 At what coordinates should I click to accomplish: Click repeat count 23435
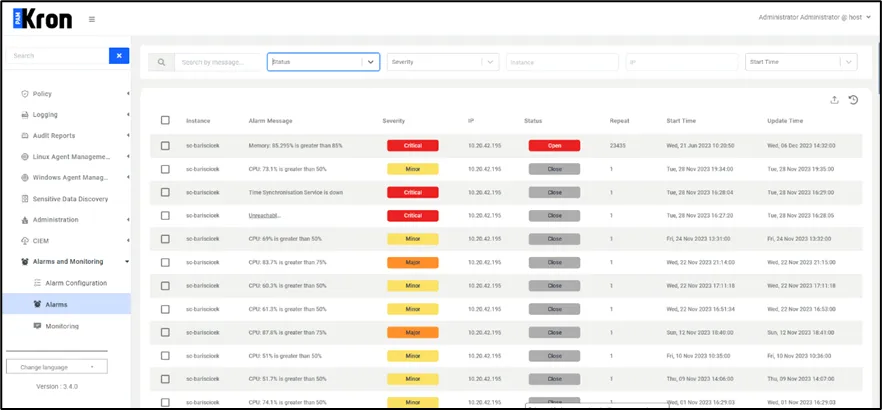[x=617, y=146]
